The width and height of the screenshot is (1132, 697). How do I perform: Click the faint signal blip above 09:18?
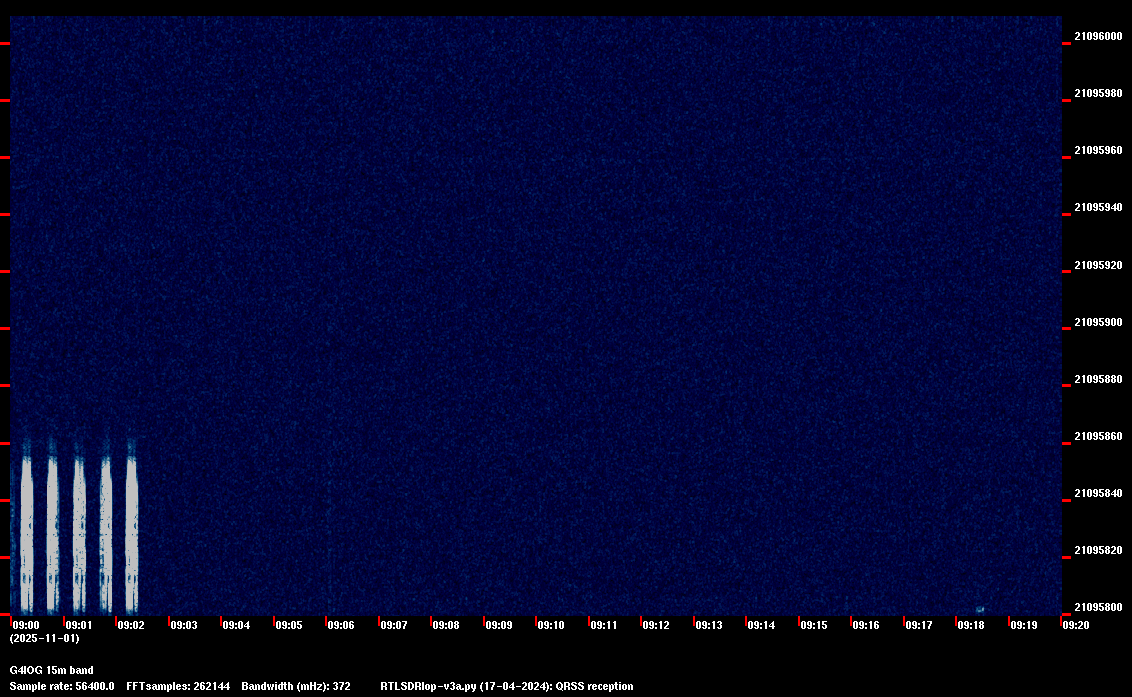(980, 610)
